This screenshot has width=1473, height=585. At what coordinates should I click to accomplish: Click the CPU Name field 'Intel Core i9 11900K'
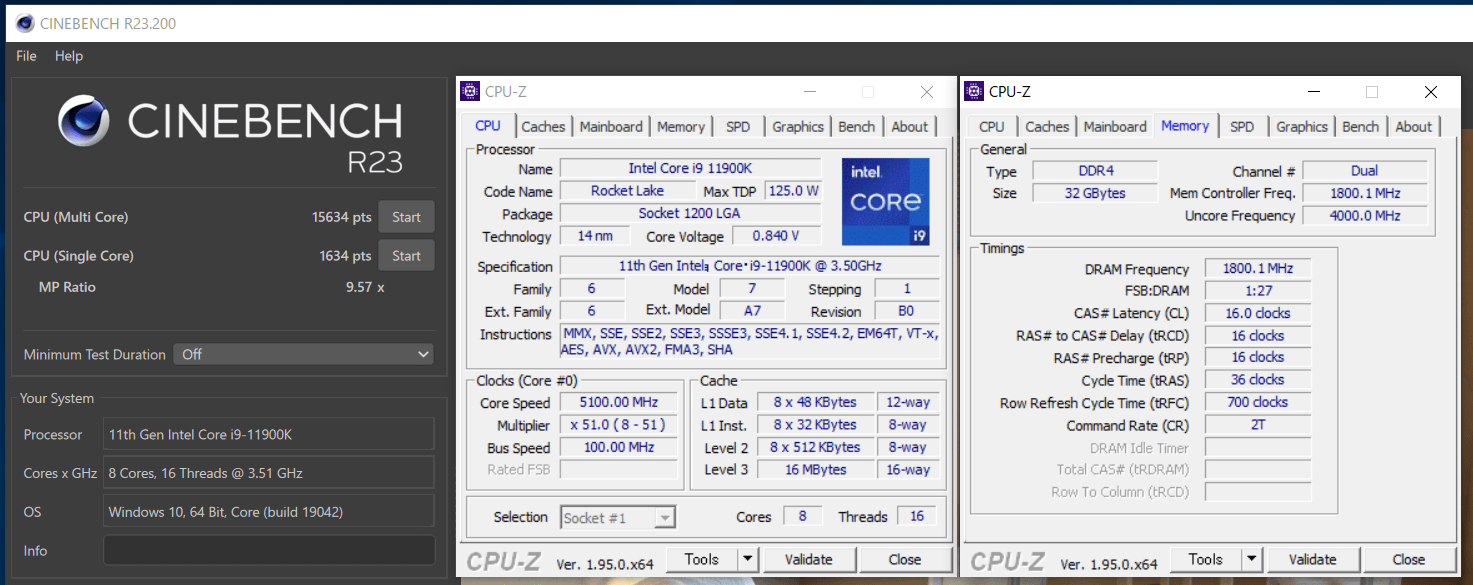pyautogui.click(x=690, y=168)
